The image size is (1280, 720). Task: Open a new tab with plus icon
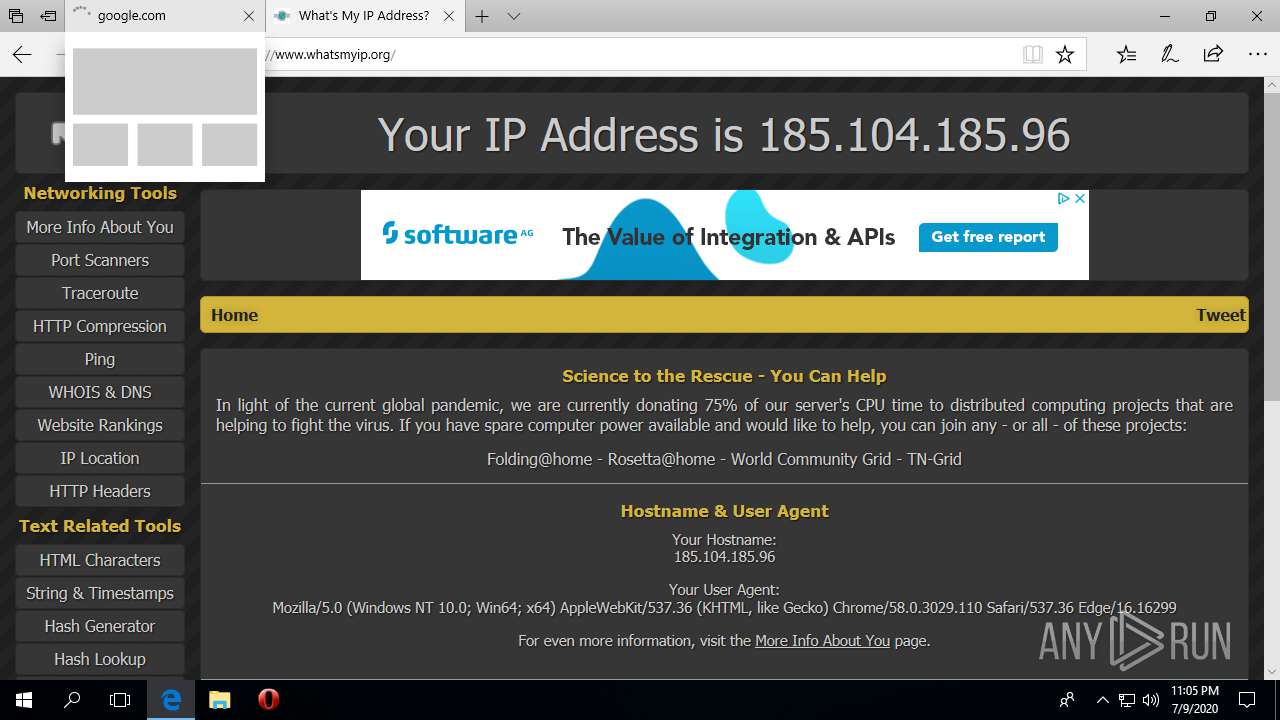482,16
